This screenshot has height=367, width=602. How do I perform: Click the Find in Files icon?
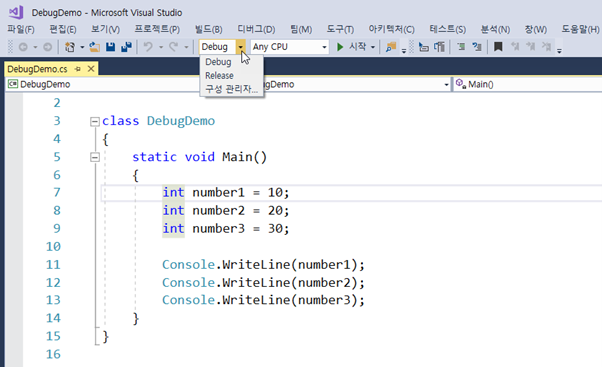[x=390, y=47]
